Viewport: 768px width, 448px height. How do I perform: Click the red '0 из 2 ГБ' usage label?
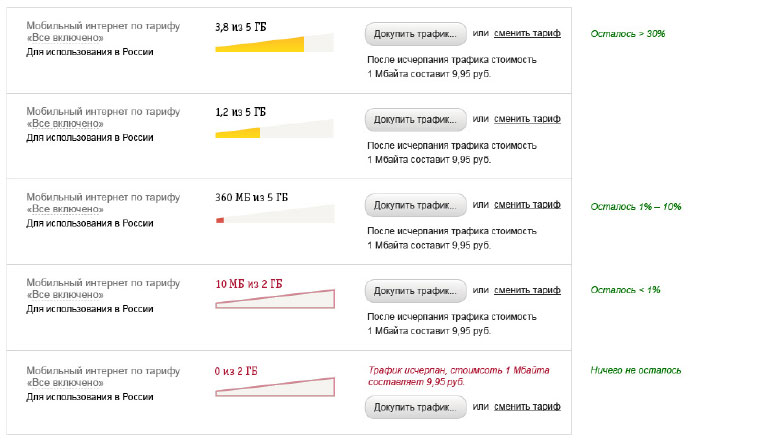point(242,371)
